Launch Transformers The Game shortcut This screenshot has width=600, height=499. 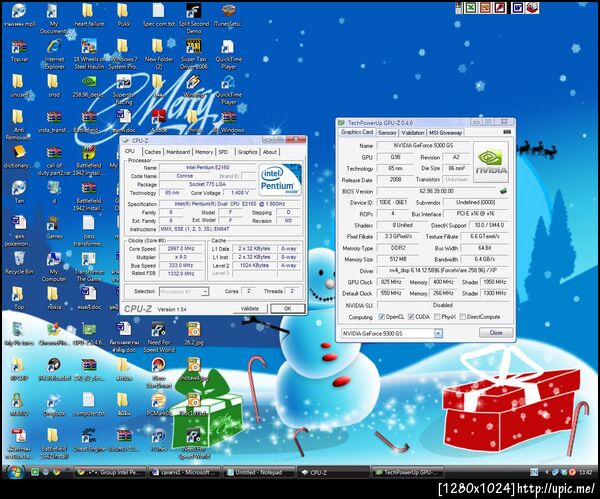tap(89, 267)
